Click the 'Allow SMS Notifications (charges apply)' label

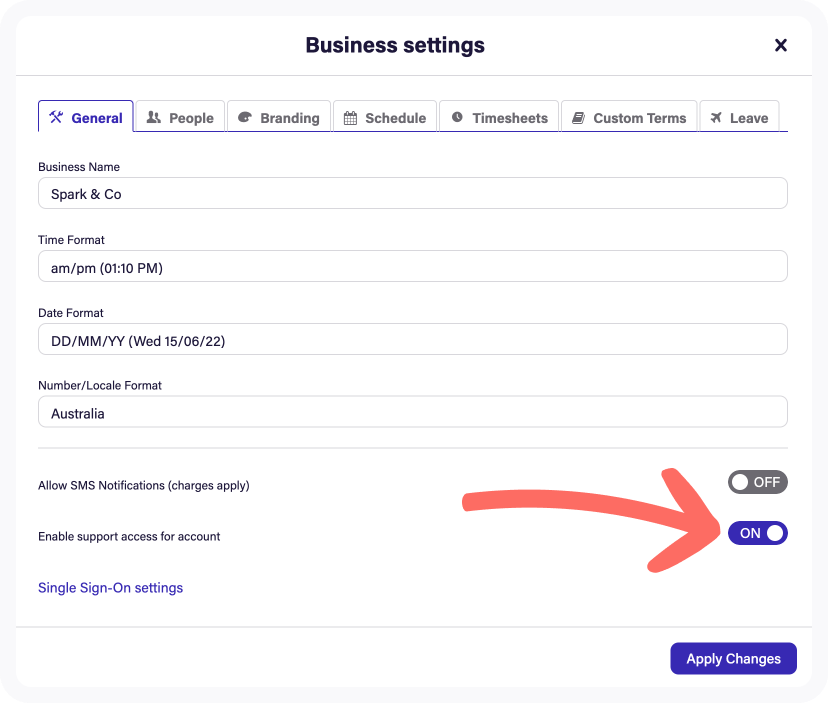(x=144, y=485)
